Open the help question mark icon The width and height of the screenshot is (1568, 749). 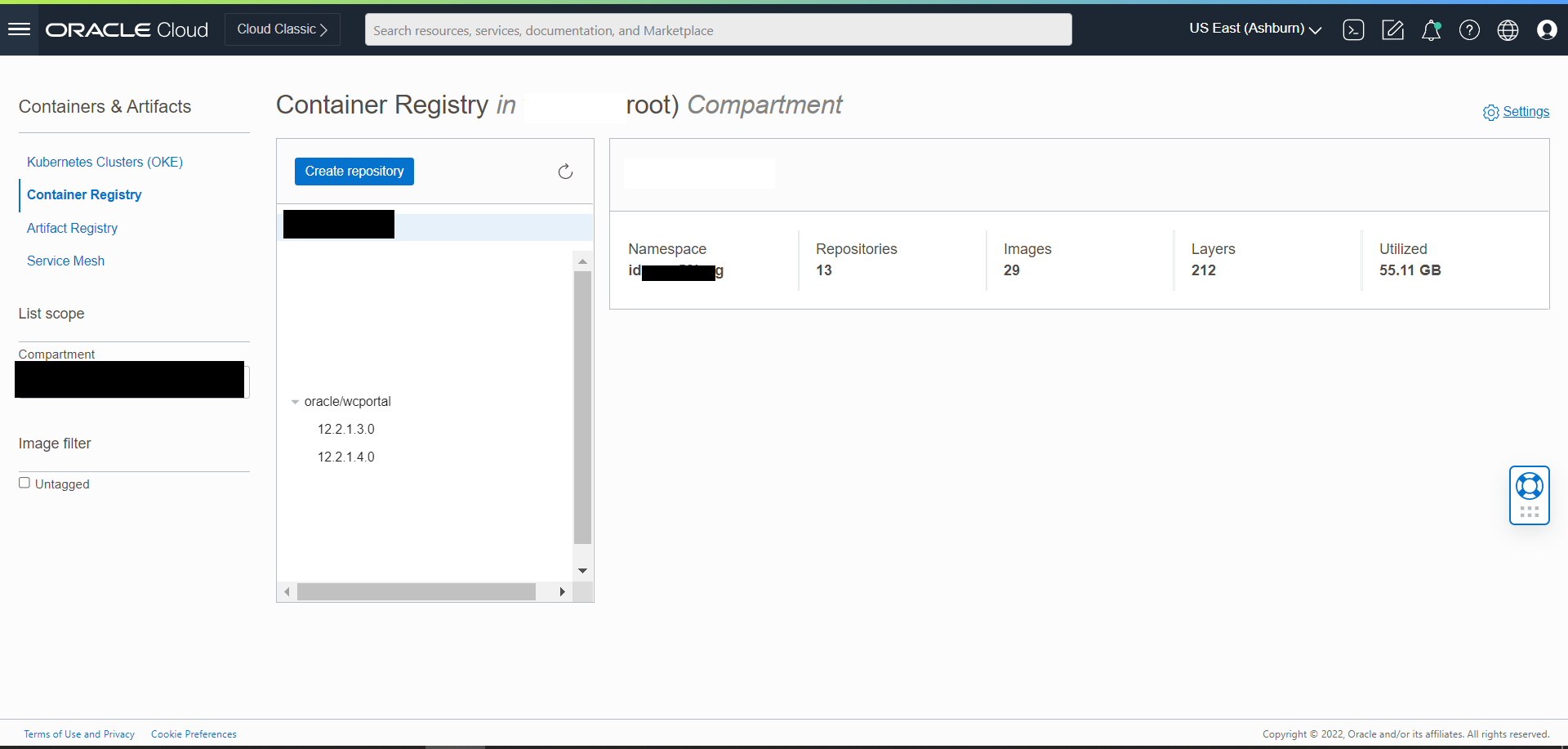[1469, 30]
